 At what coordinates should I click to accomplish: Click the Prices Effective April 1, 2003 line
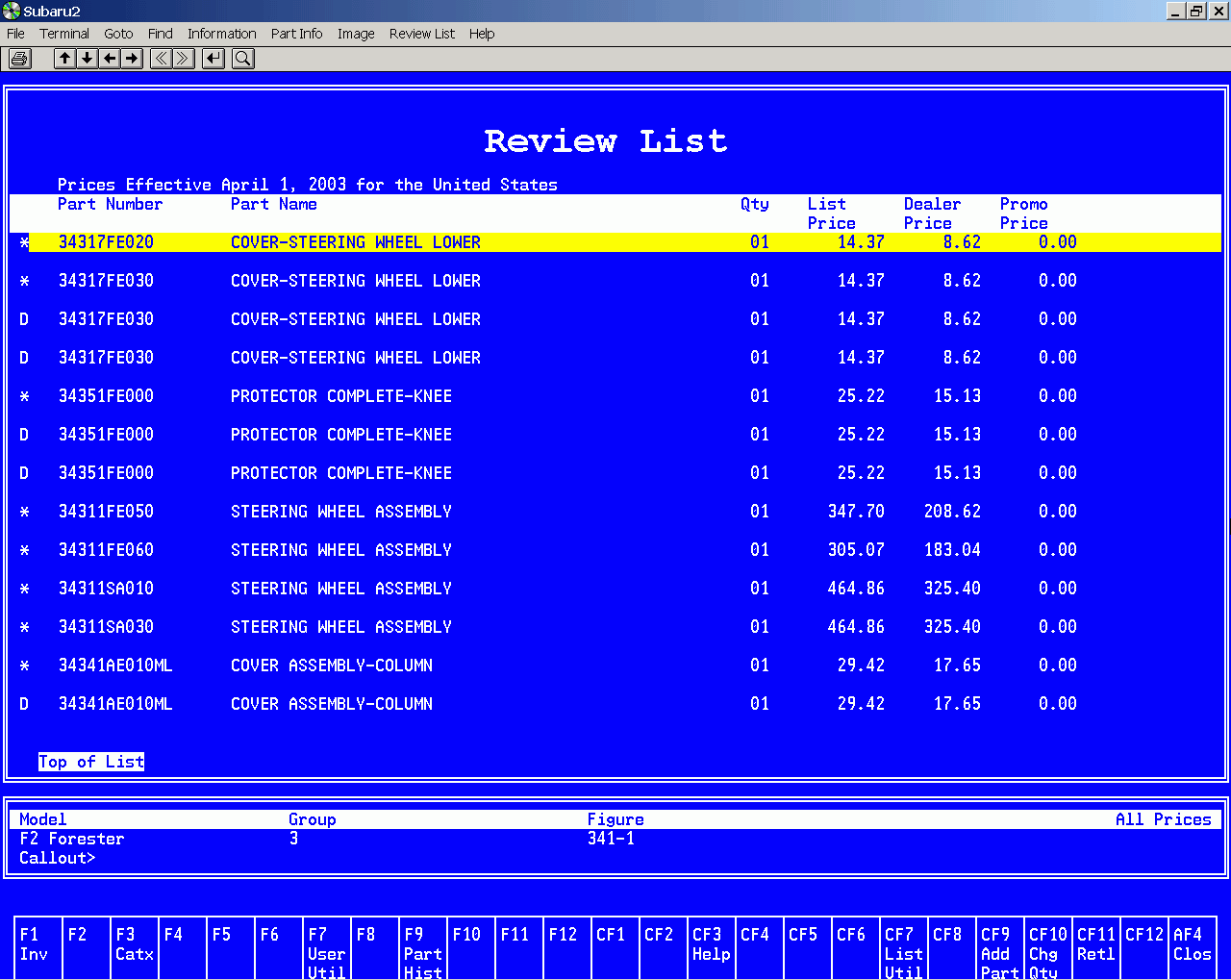[308, 185]
